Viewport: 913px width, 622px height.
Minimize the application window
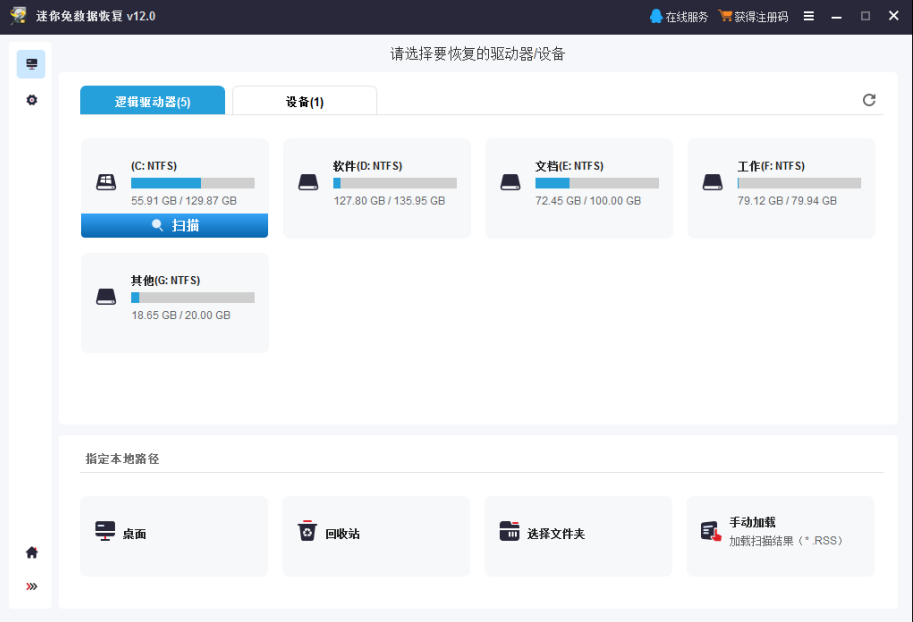(837, 16)
